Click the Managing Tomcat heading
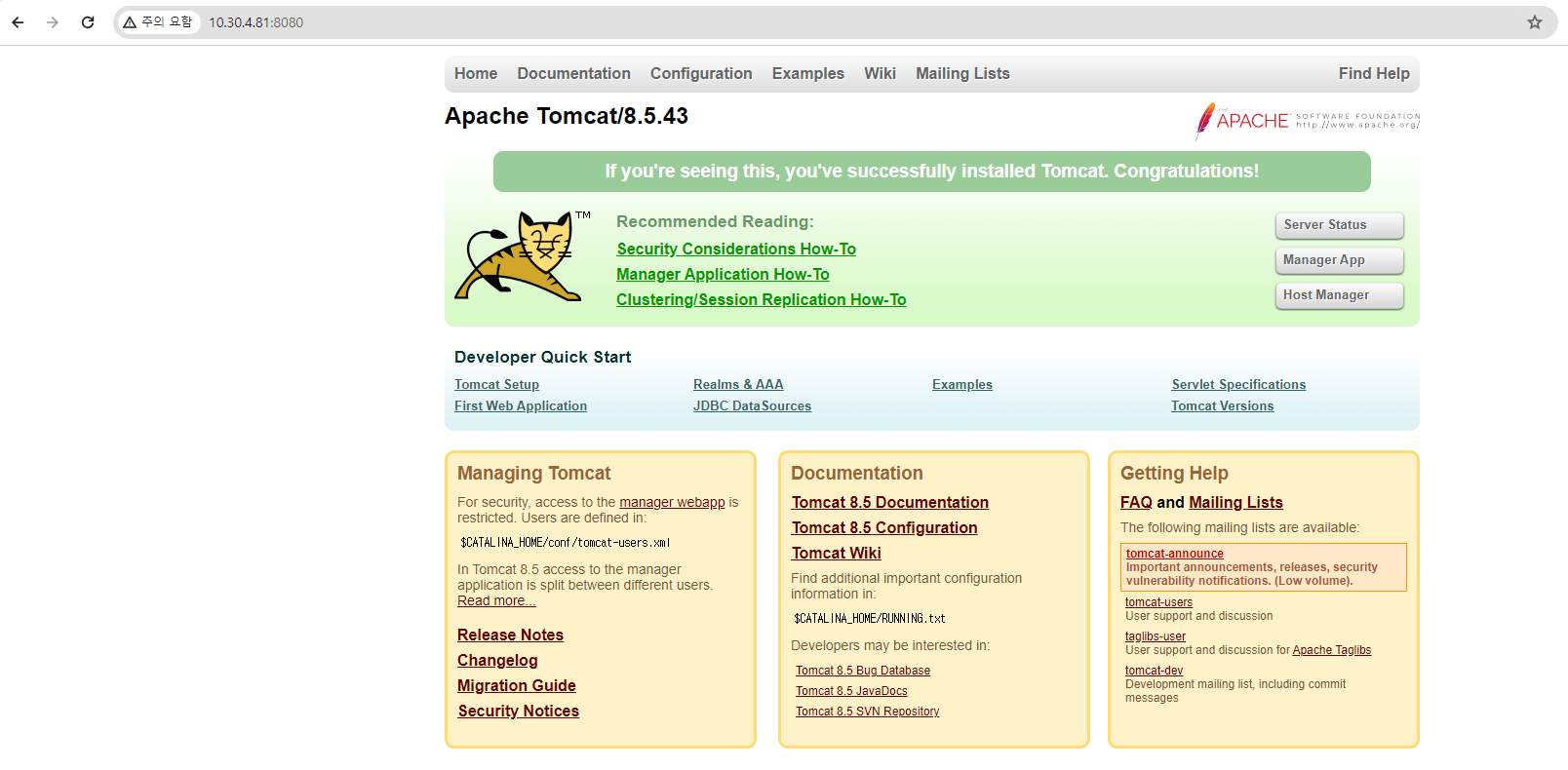 coord(534,474)
